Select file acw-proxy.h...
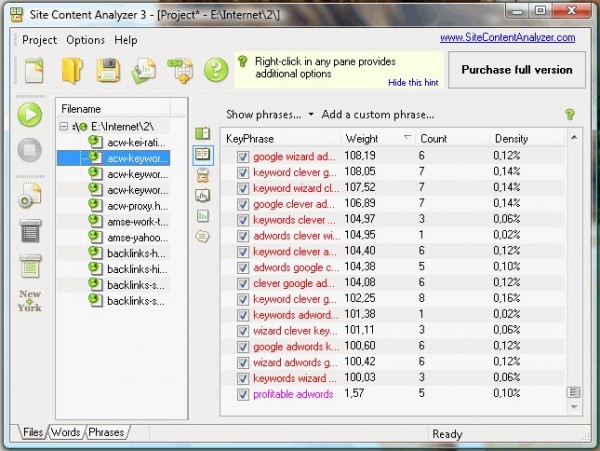Image resolution: width=600 pixels, height=451 pixels. point(137,206)
